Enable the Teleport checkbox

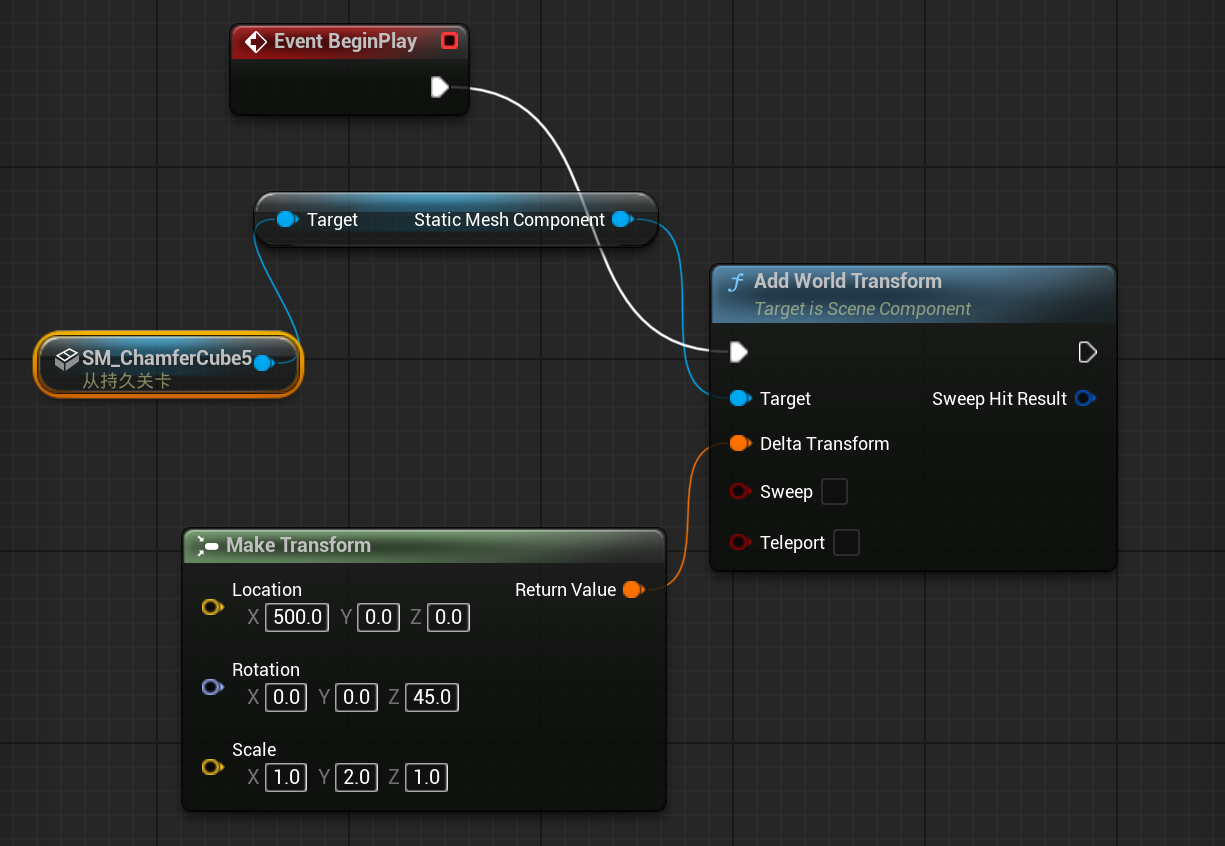pos(846,543)
